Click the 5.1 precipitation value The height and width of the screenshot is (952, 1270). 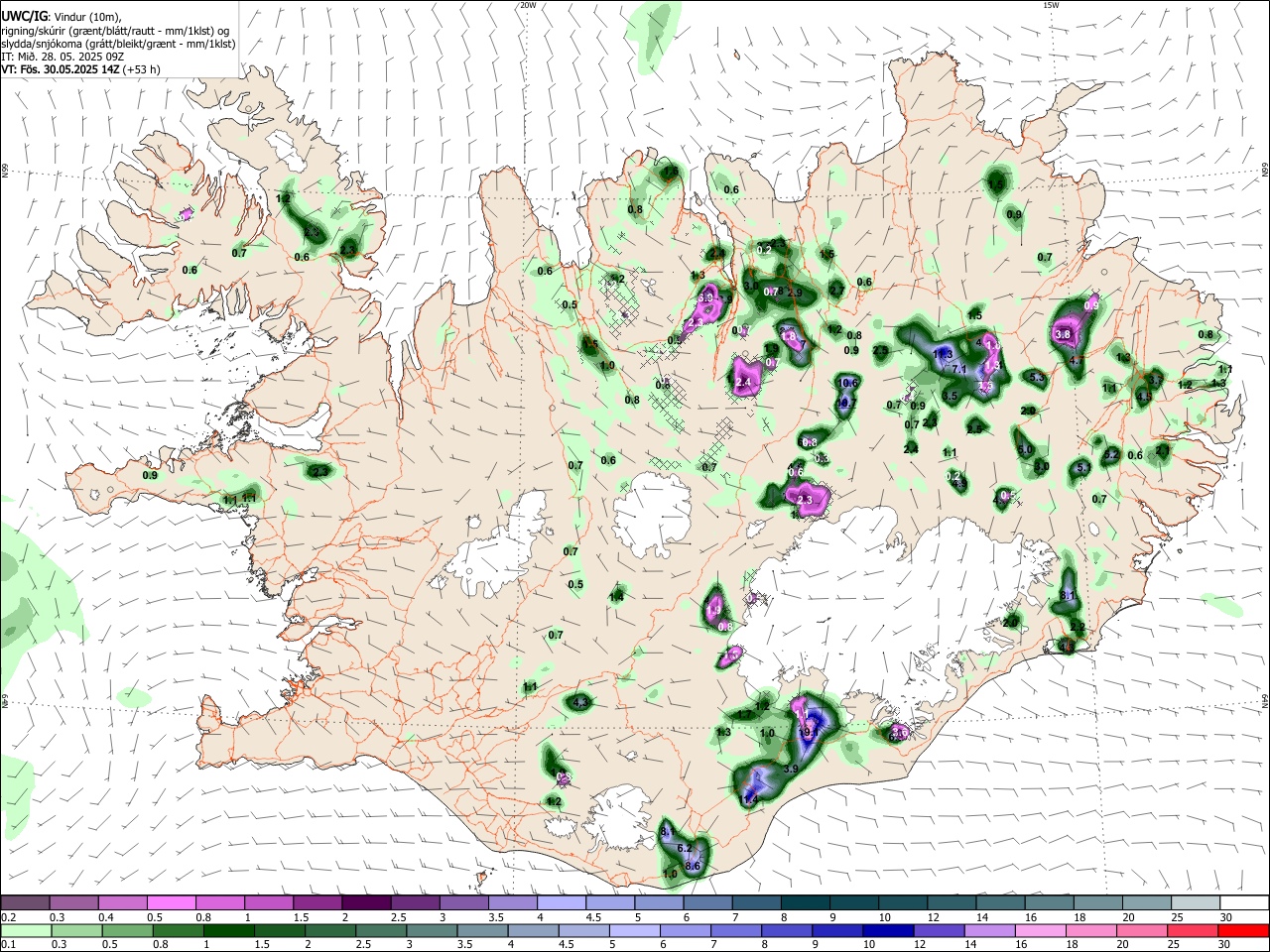coord(1082,468)
